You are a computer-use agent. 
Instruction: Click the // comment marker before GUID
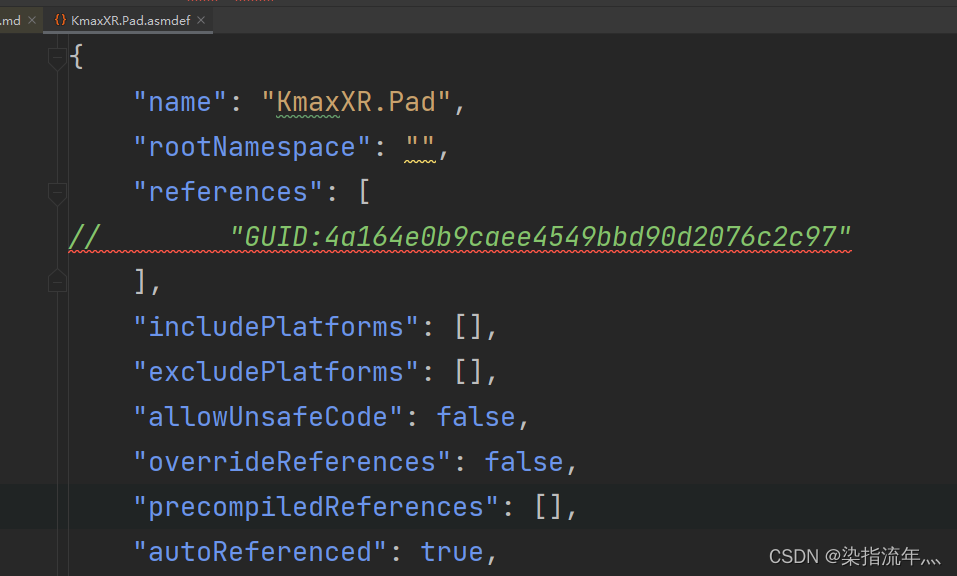click(x=84, y=237)
